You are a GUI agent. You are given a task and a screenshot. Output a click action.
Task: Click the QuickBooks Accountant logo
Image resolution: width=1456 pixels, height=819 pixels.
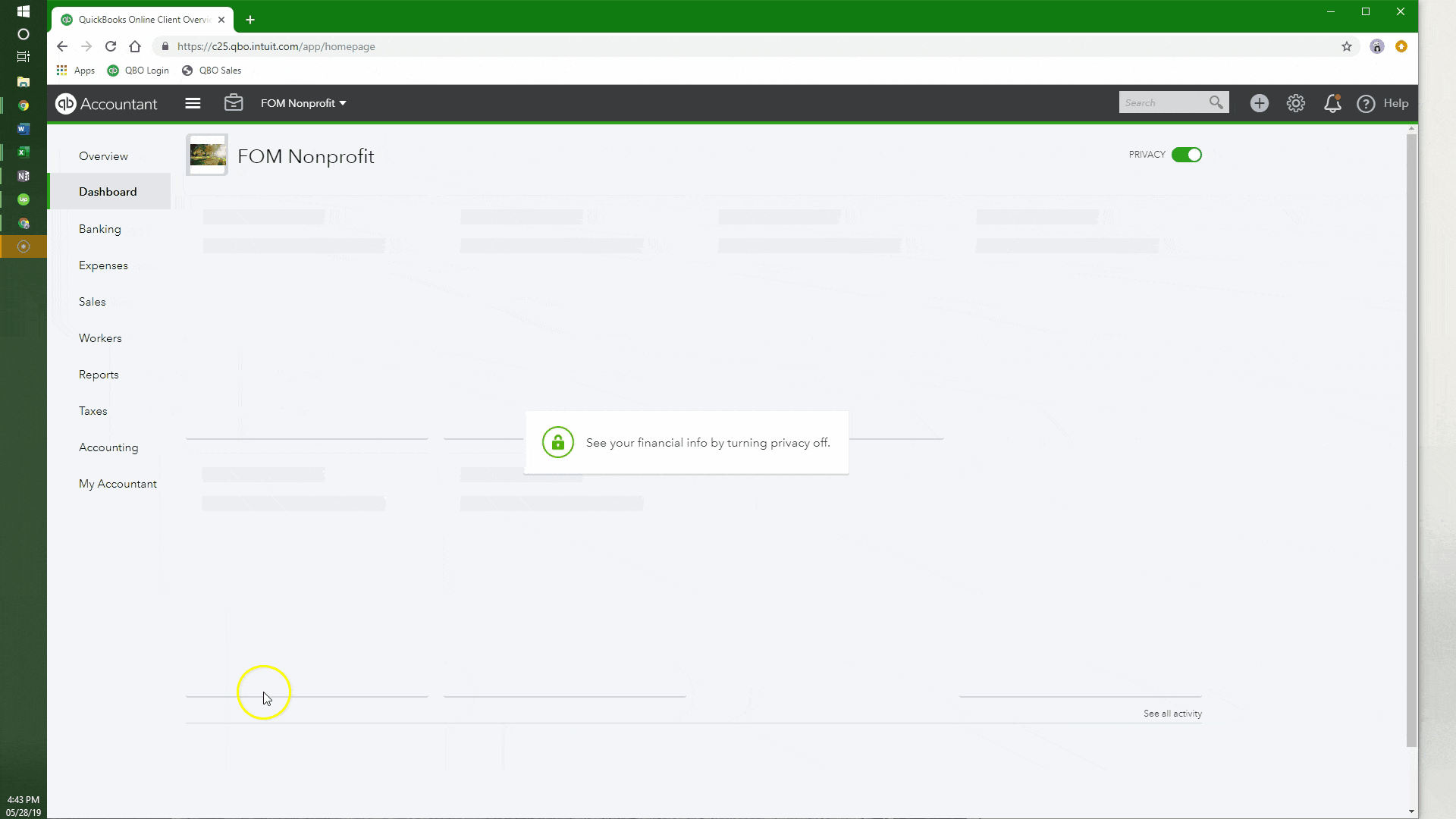point(106,104)
